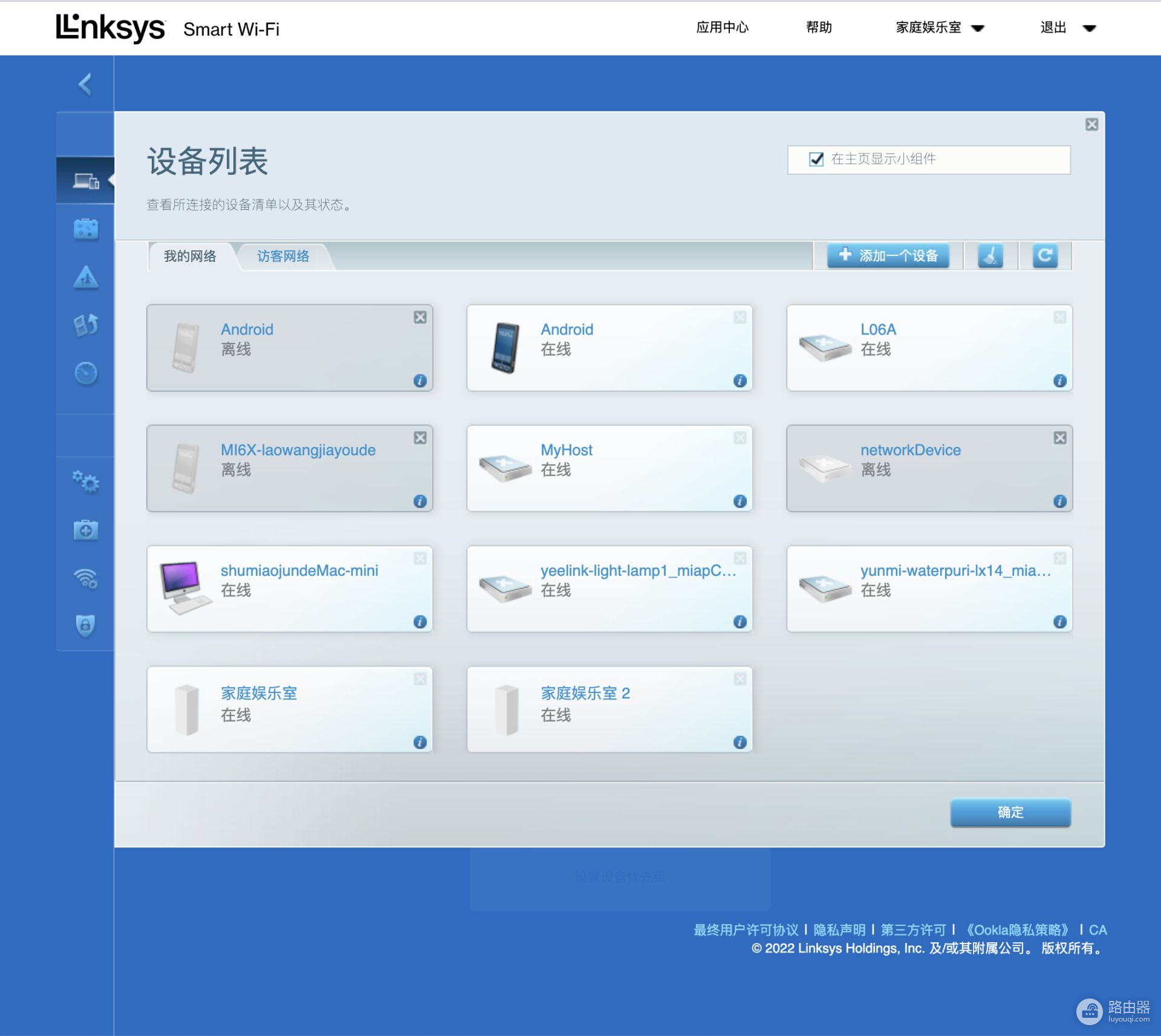
Task: Open the 最终用户许可协议 link
Action: (746, 930)
